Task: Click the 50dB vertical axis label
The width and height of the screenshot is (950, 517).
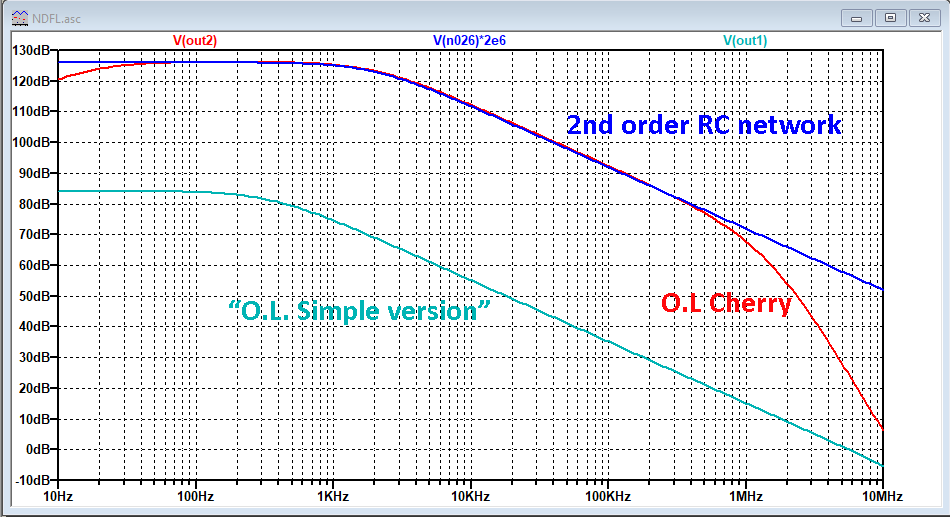Action: tap(34, 296)
